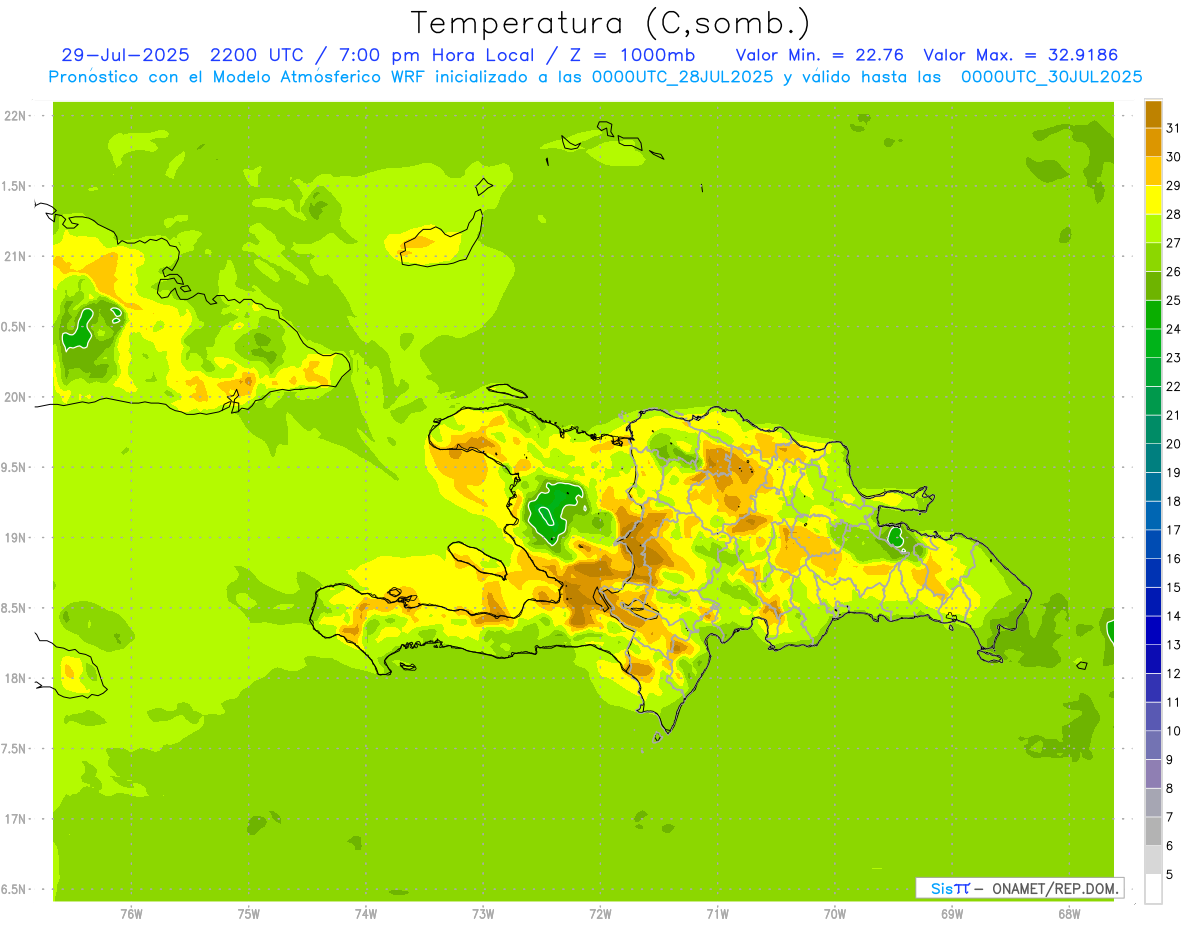Click the 'ONAMET/REP.DOM.' credit label
This screenshot has height=927, width=1200.
pyautogui.click(x=1055, y=888)
